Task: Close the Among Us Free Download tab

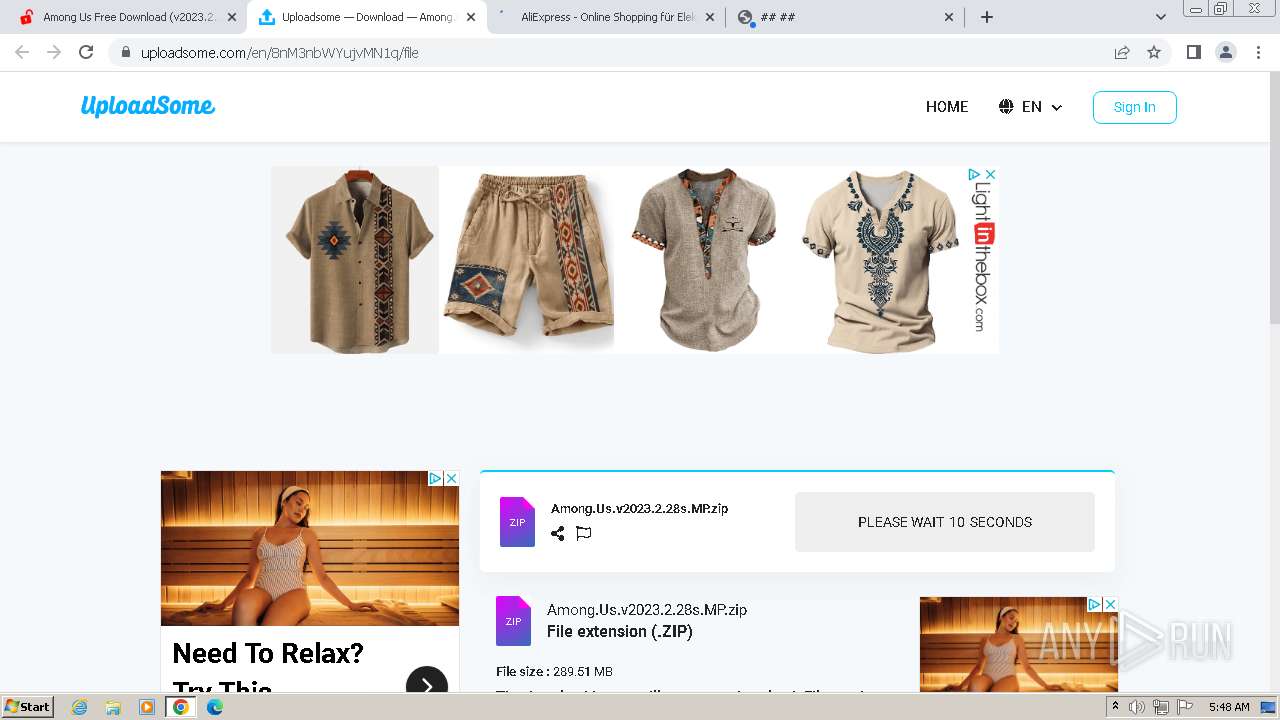Action: 232,17
